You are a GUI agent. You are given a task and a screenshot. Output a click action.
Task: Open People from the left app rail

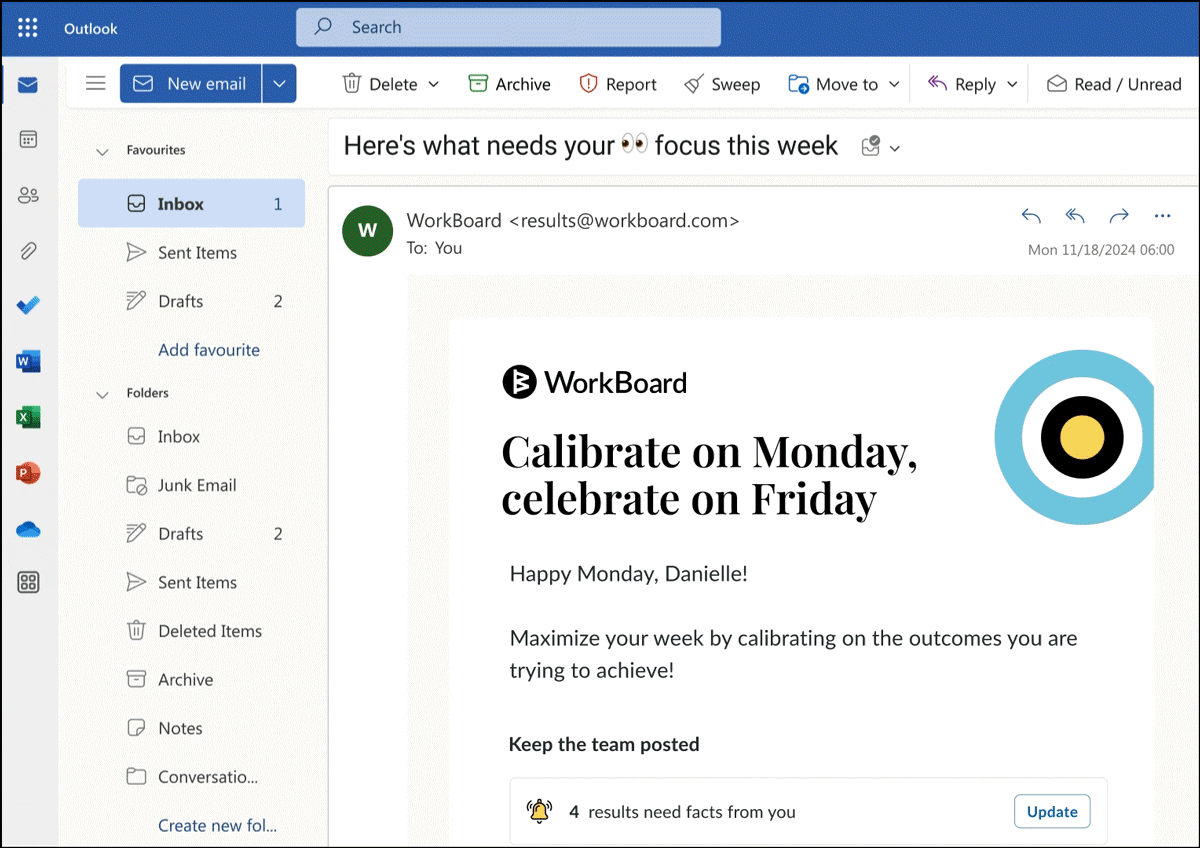click(28, 195)
